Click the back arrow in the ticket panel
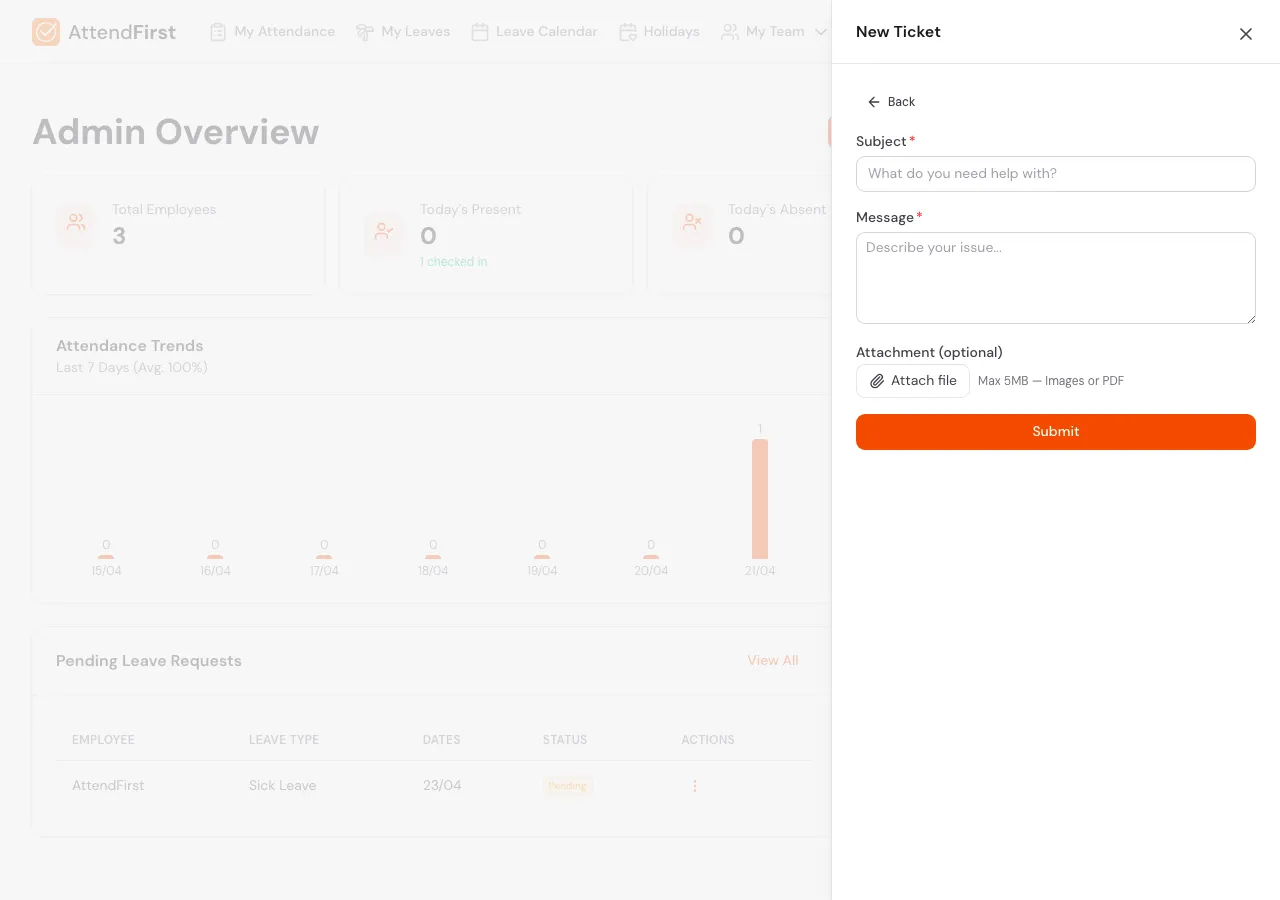Viewport: 1280px width, 900px height. click(874, 101)
